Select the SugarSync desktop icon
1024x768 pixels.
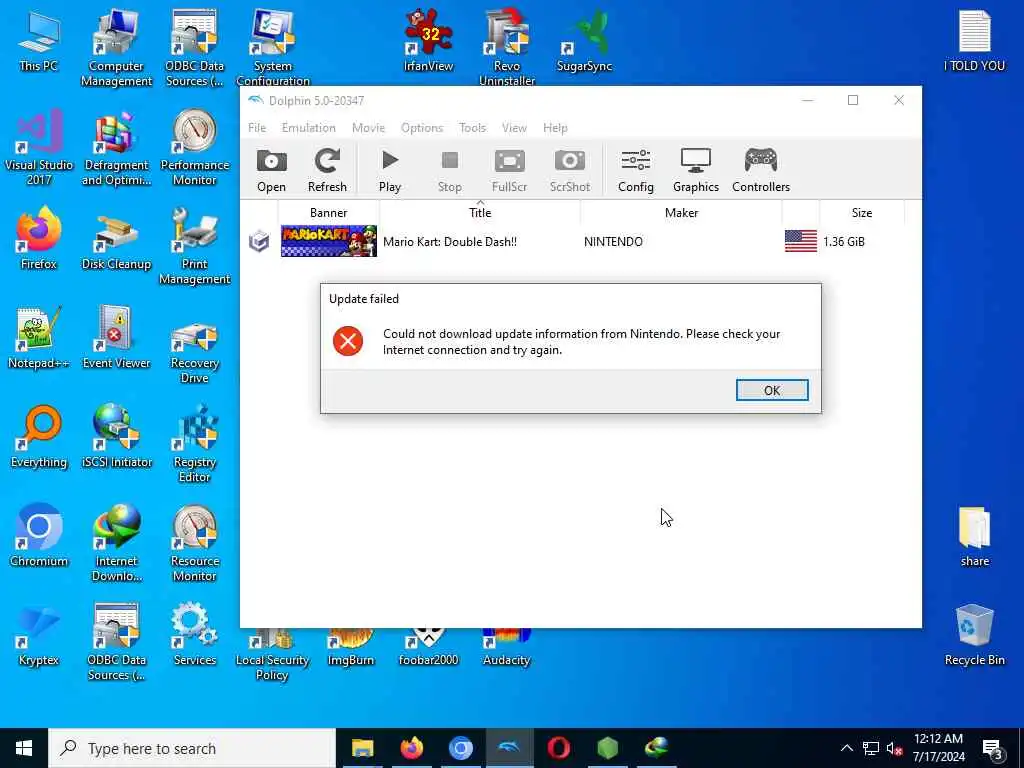click(584, 40)
